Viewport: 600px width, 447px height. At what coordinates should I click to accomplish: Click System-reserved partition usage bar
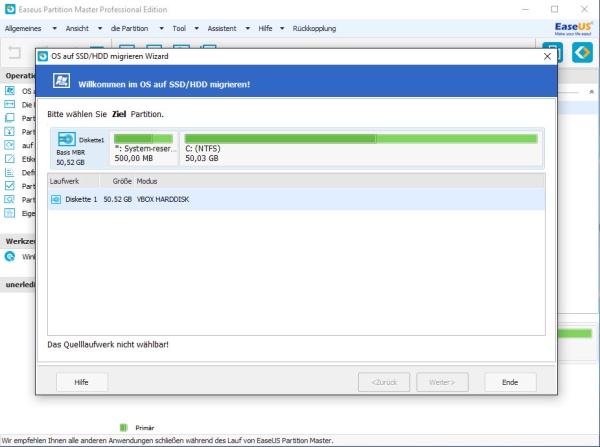[x=143, y=139]
